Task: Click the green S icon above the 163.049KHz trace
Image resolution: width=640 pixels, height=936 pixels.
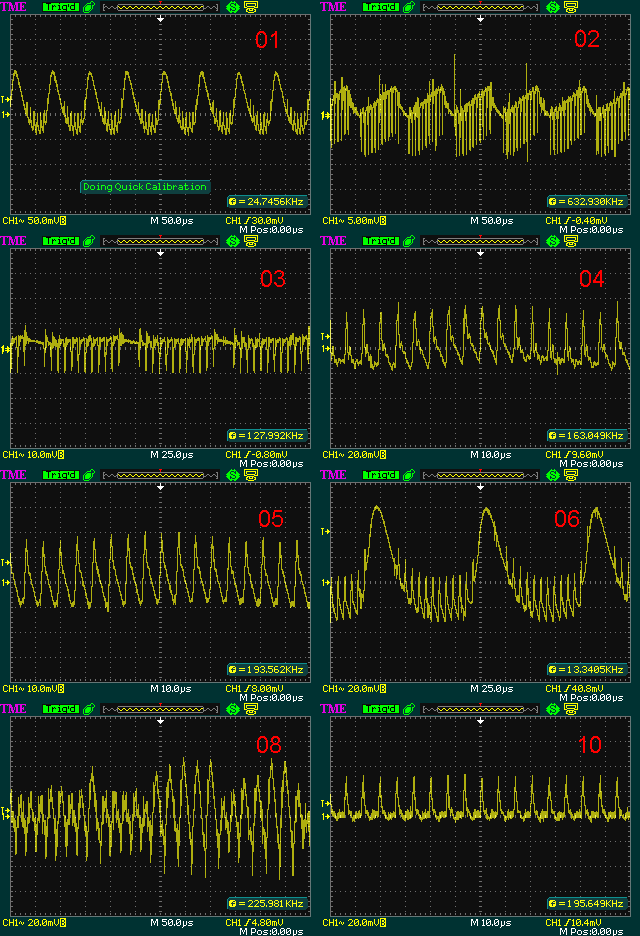Action: pyautogui.click(x=553, y=241)
